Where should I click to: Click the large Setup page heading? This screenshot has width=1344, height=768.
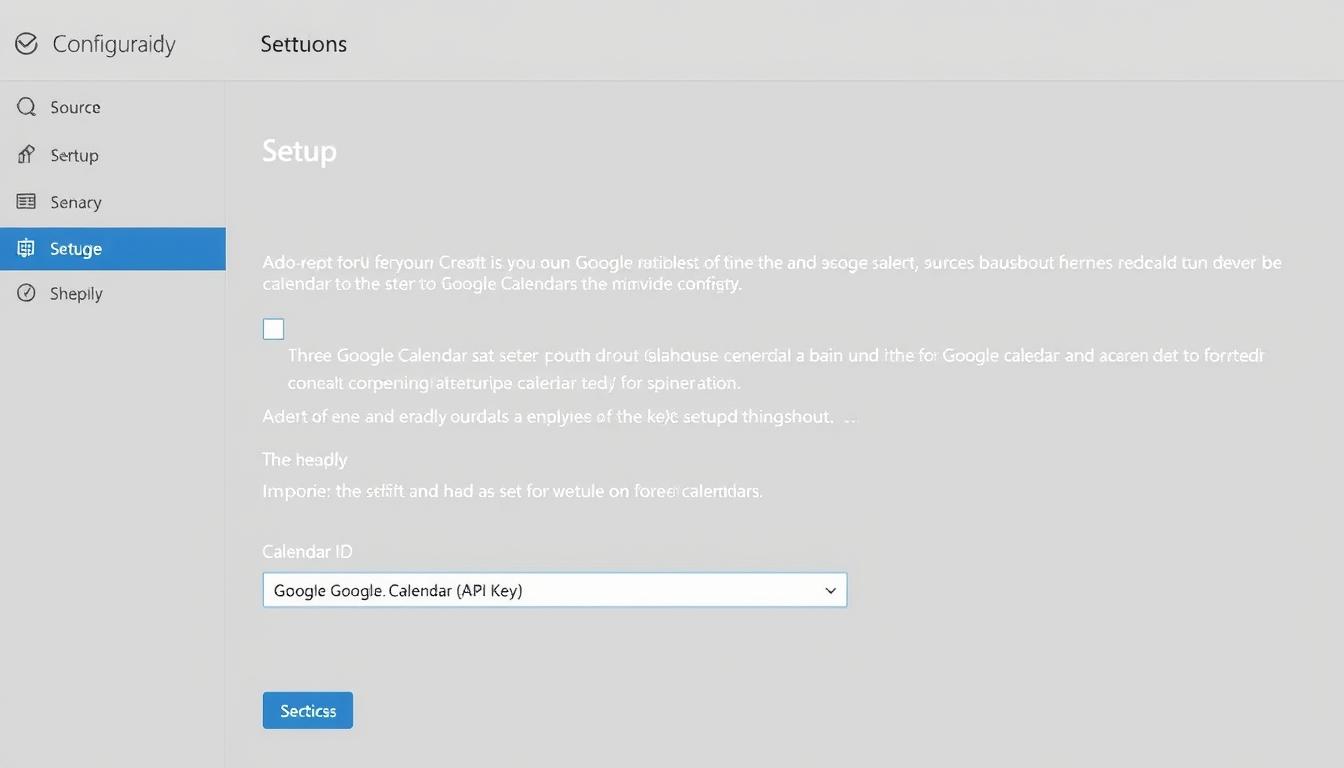[x=299, y=151]
